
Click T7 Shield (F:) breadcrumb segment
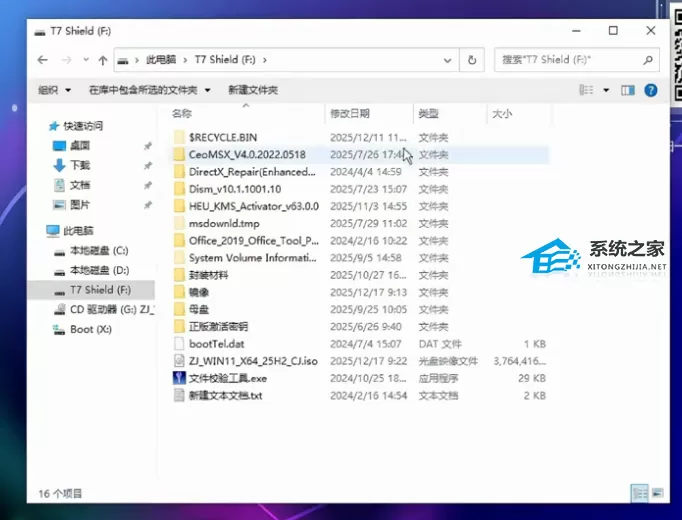[225, 60]
